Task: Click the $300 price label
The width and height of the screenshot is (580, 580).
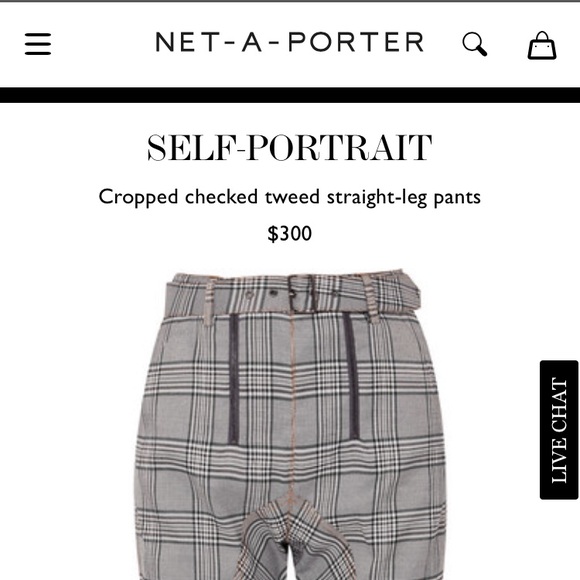Action: (x=290, y=233)
